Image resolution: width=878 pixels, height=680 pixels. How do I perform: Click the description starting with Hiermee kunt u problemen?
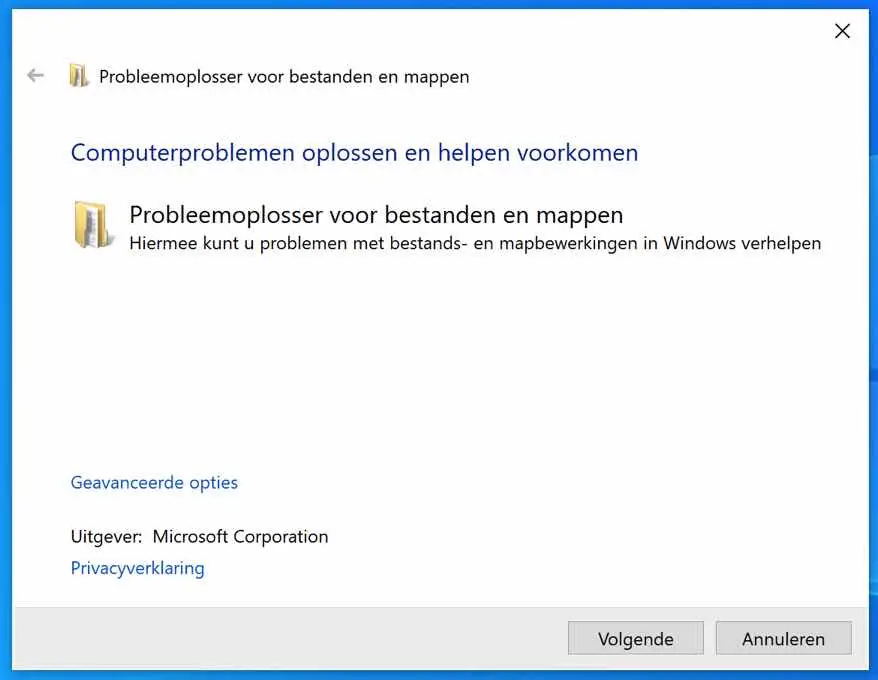pyautogui.click(x=475, y=244)
